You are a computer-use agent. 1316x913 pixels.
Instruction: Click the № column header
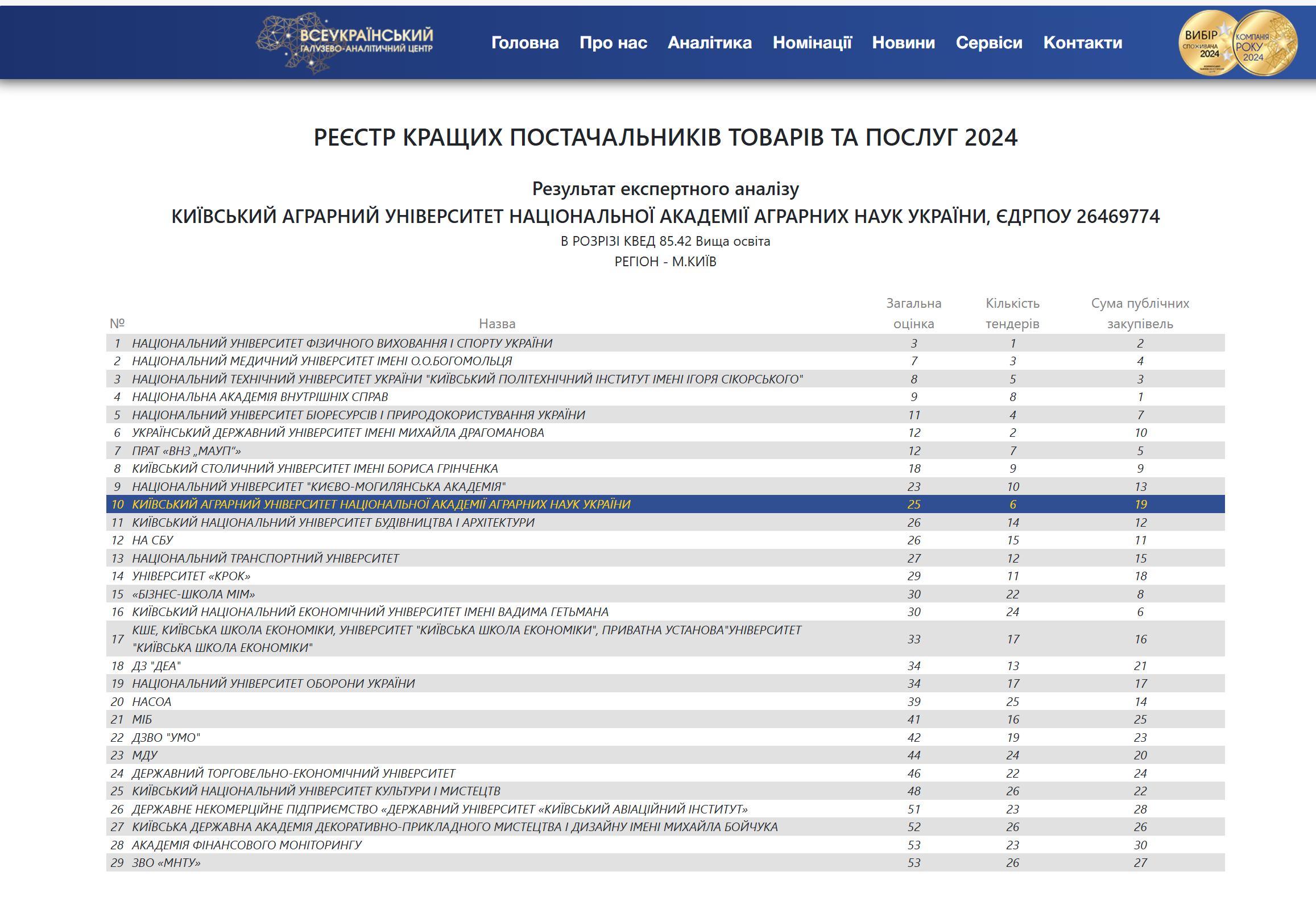click(x=117, y=324)
